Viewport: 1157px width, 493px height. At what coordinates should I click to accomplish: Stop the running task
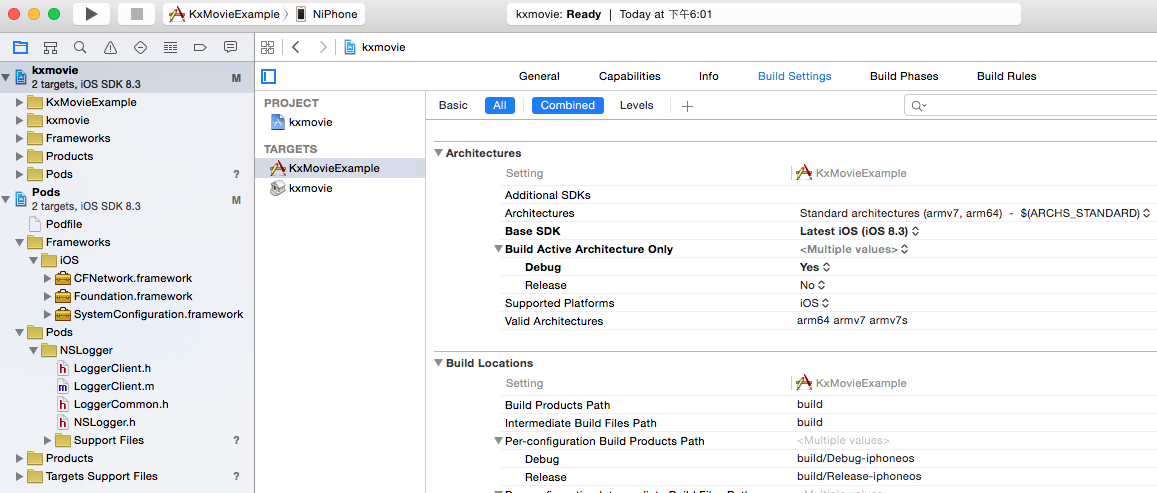[137, 13]
